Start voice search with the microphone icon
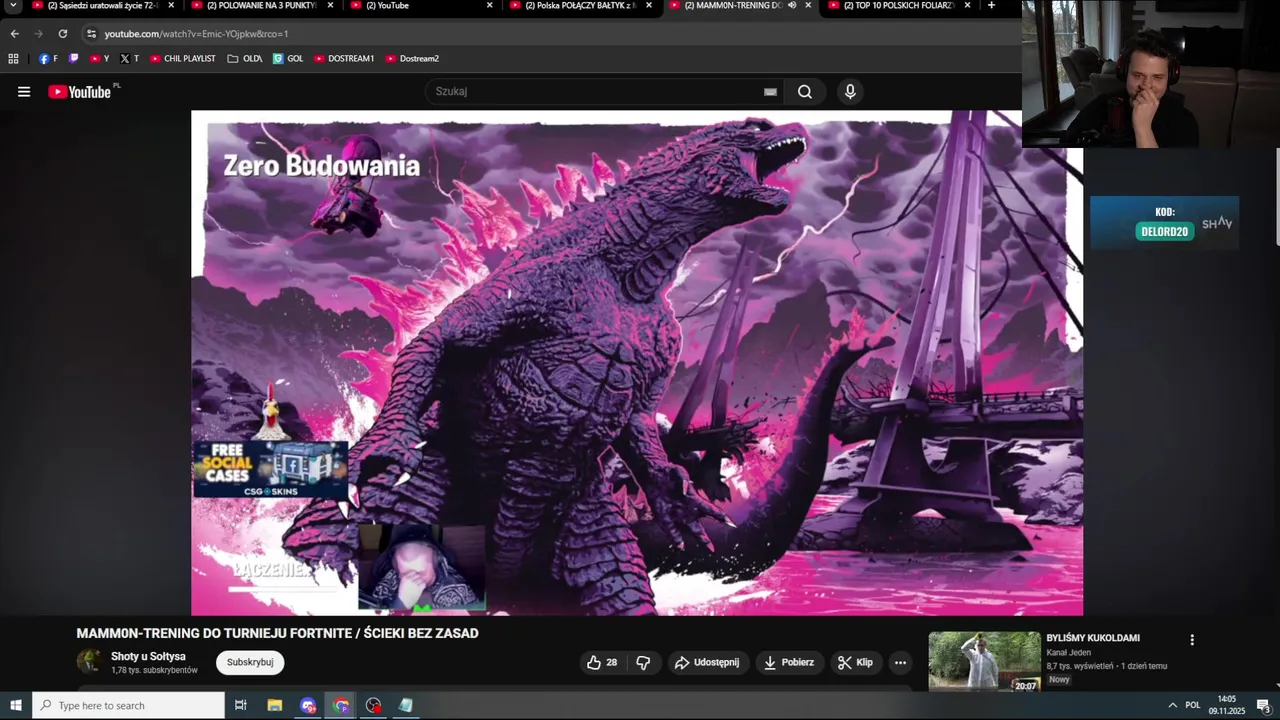 [x=850, y=92]
